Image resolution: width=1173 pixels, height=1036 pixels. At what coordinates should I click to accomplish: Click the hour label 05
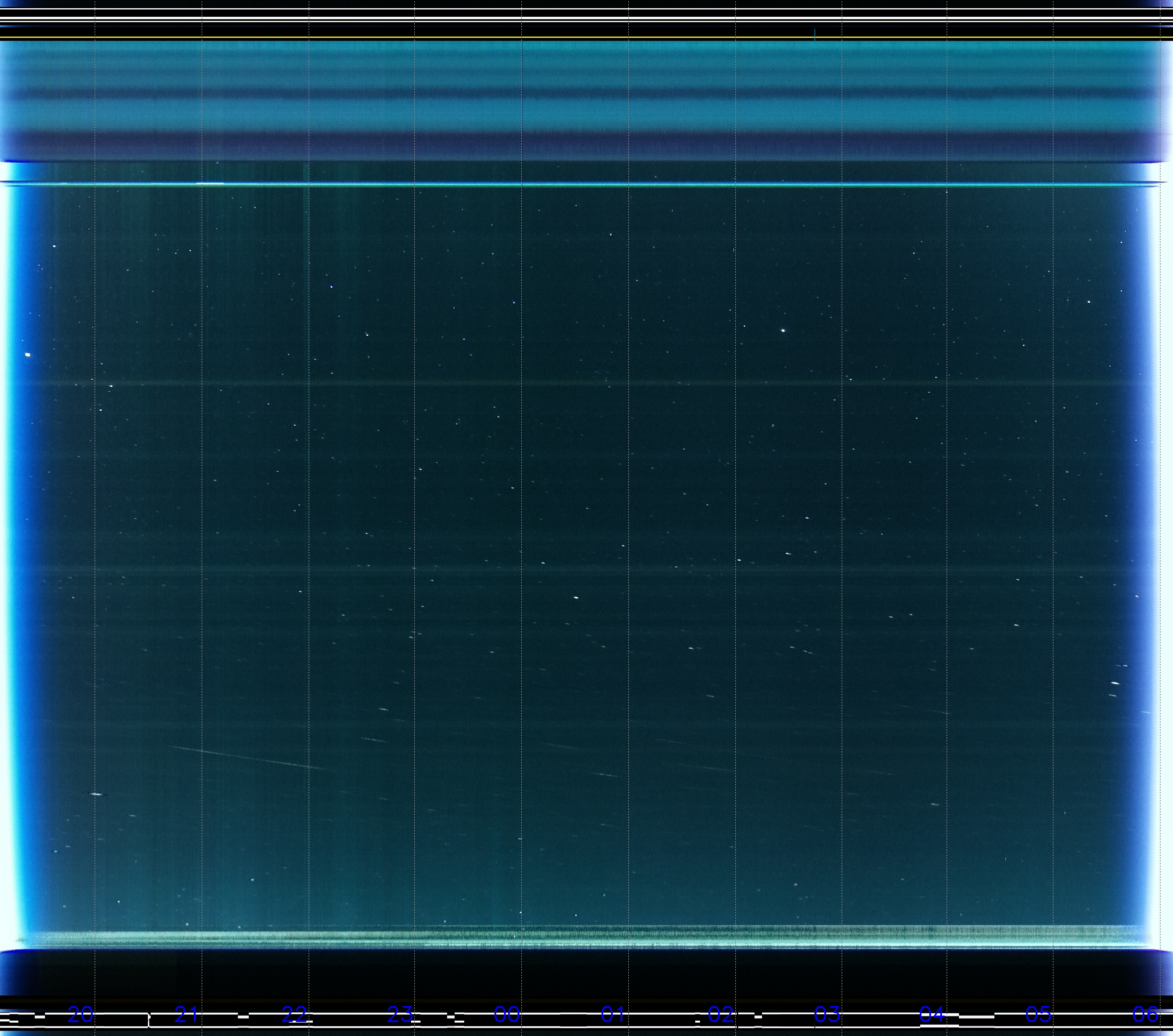click(1039, 1015)
